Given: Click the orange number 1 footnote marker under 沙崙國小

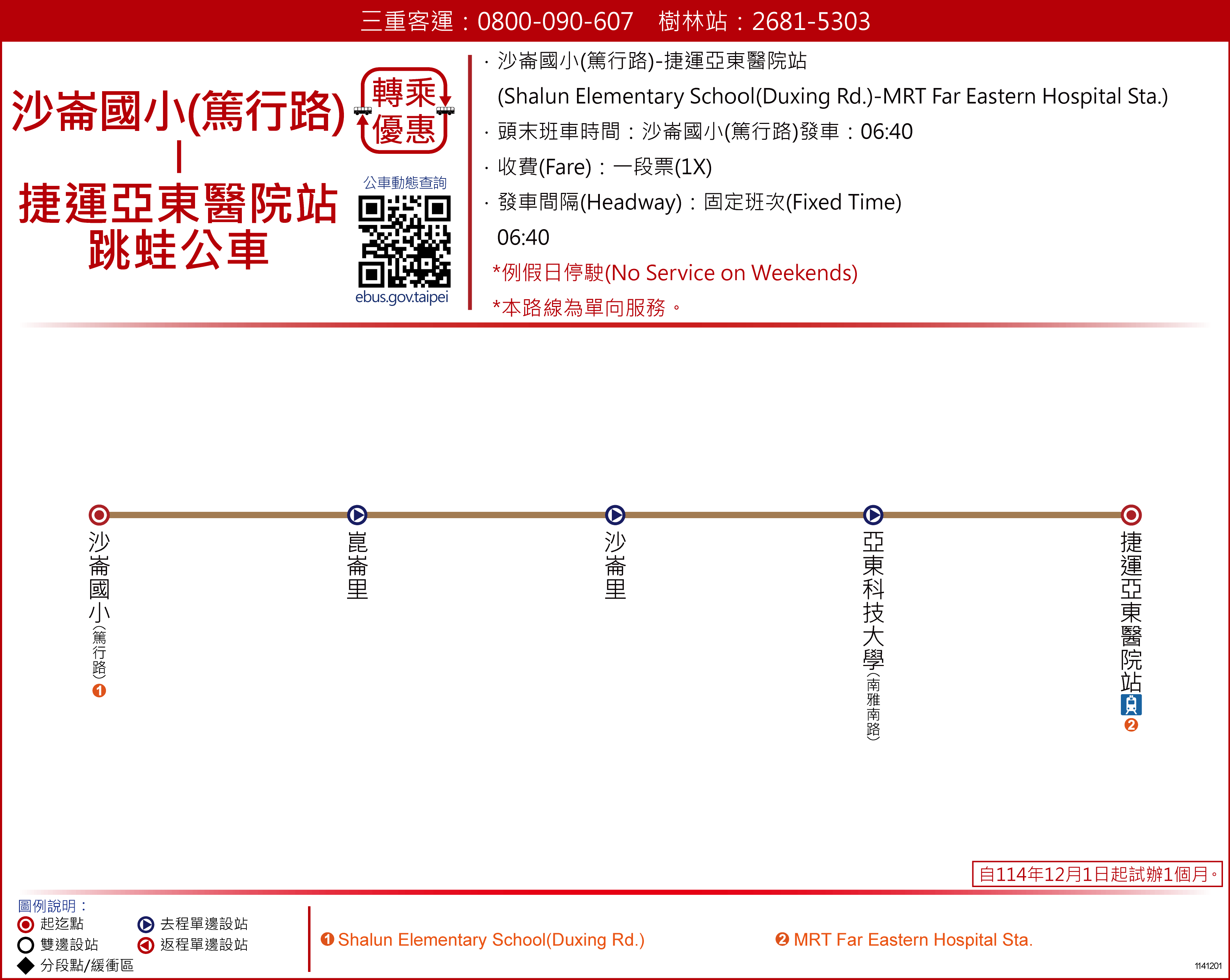Looking at the screenshot, I should point(99,691).
